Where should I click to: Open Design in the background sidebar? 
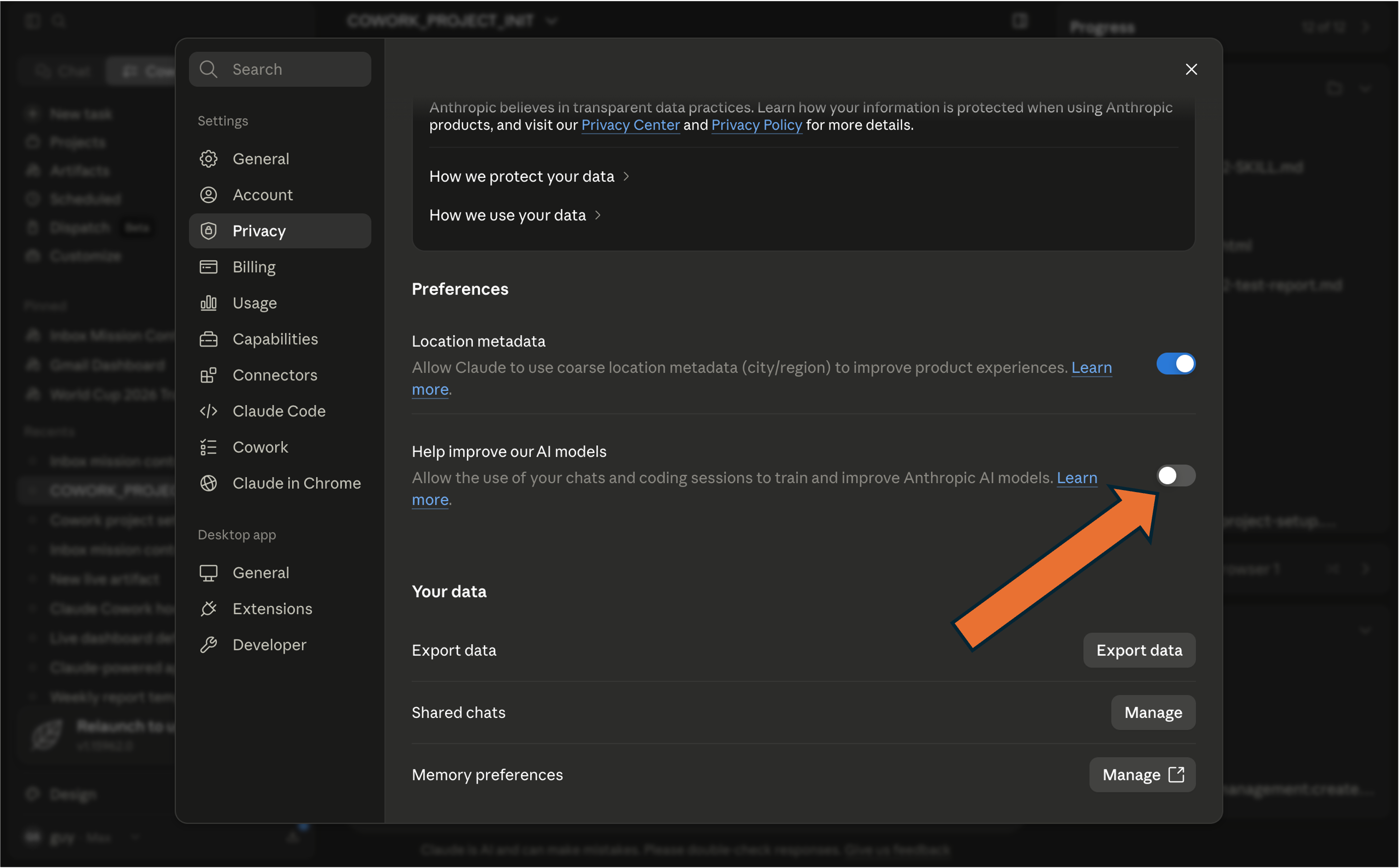pyautogui.click(x=62, y=795)
